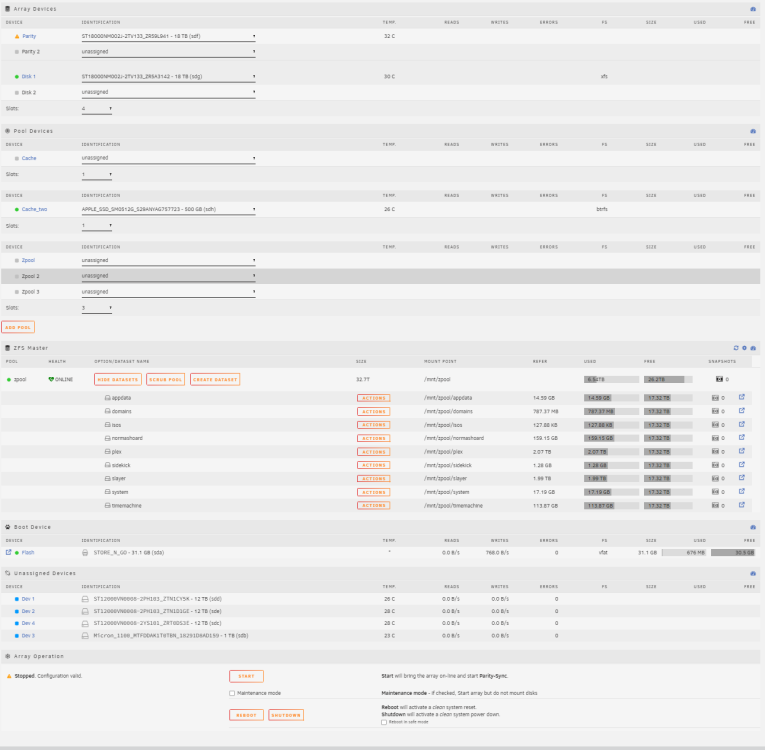Open Actions menu for appdata dataset

(x=374, y=398)
